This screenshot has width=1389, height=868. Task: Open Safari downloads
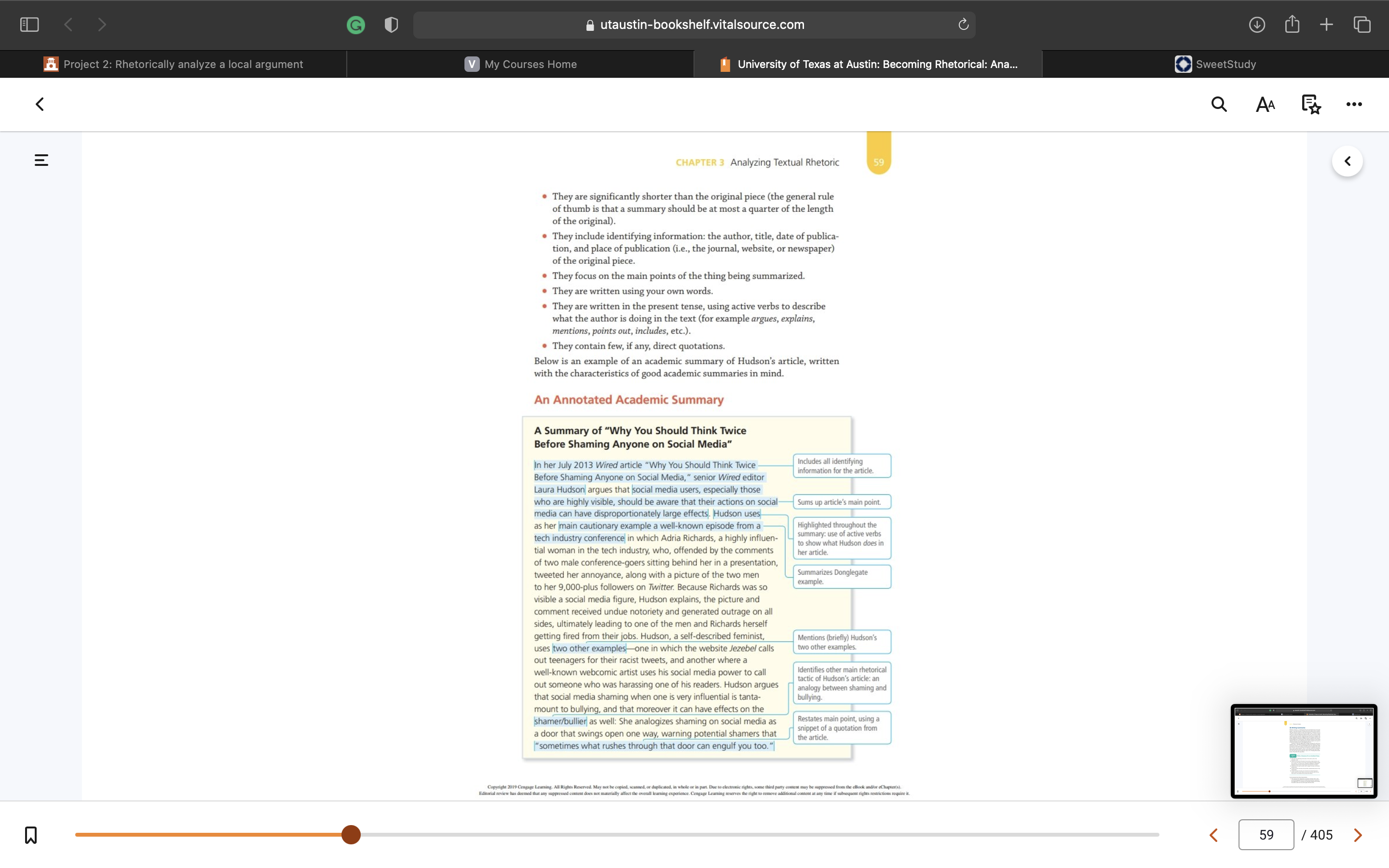1257,25
